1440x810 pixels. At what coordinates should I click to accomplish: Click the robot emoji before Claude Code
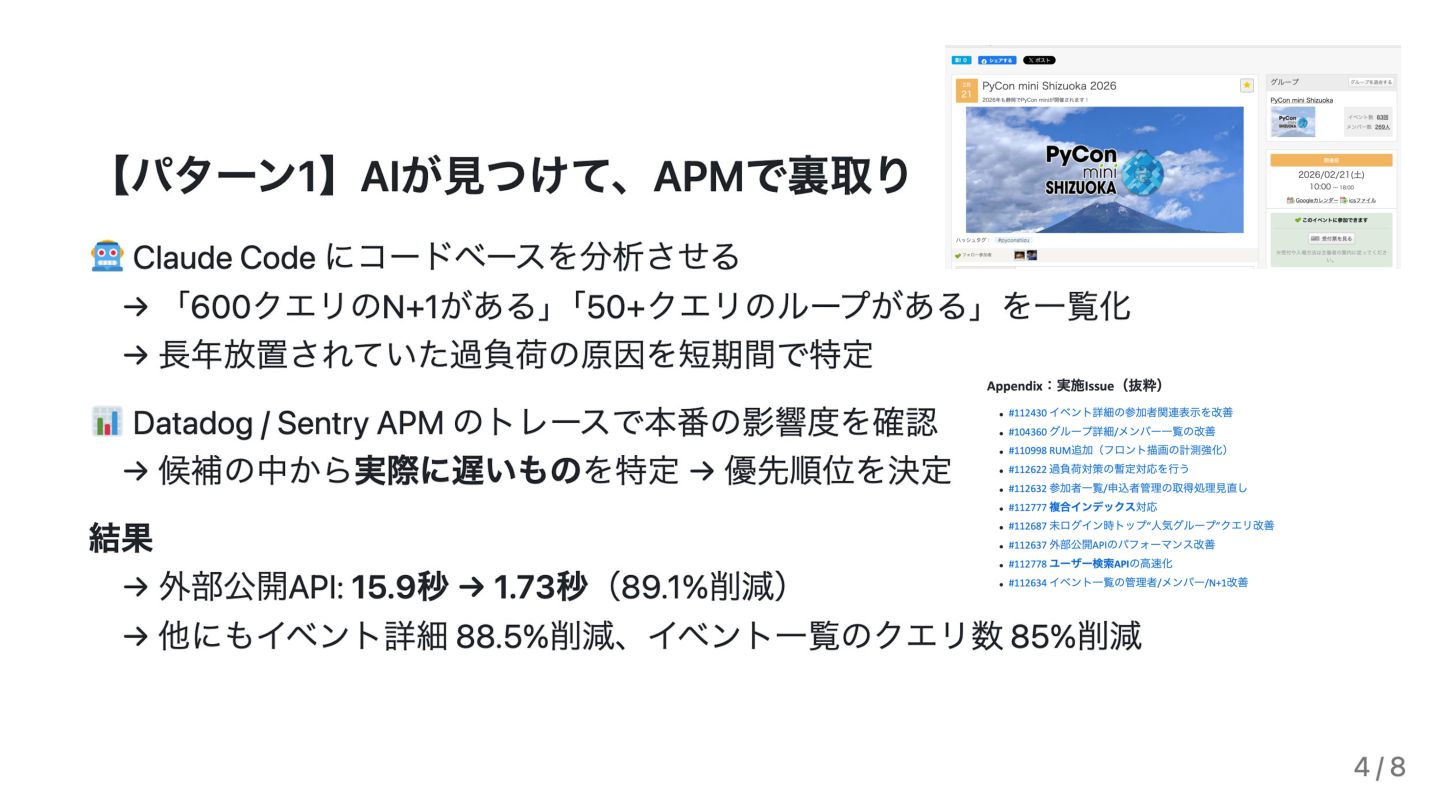106,257
